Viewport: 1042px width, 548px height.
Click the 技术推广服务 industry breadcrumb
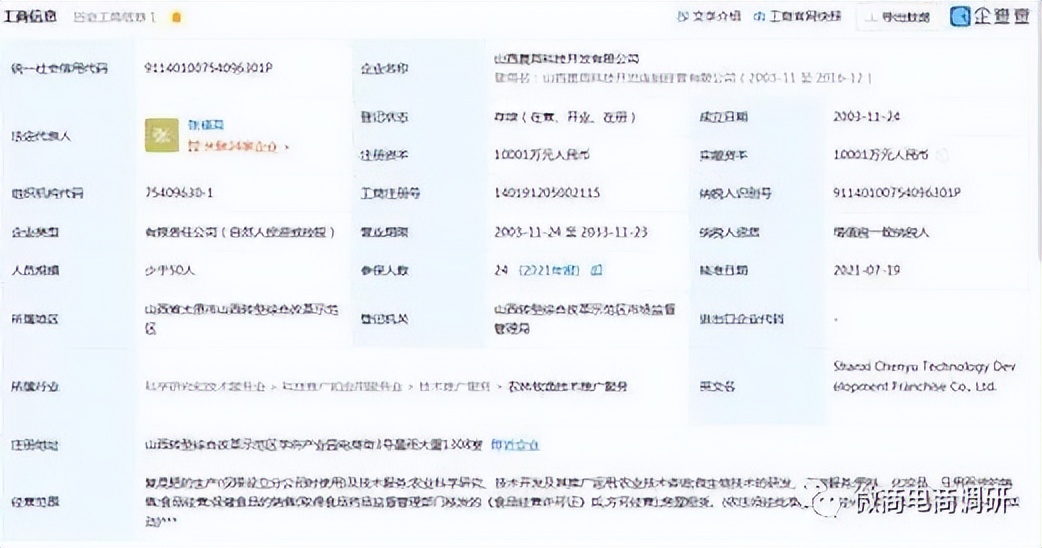coord(455,386)
